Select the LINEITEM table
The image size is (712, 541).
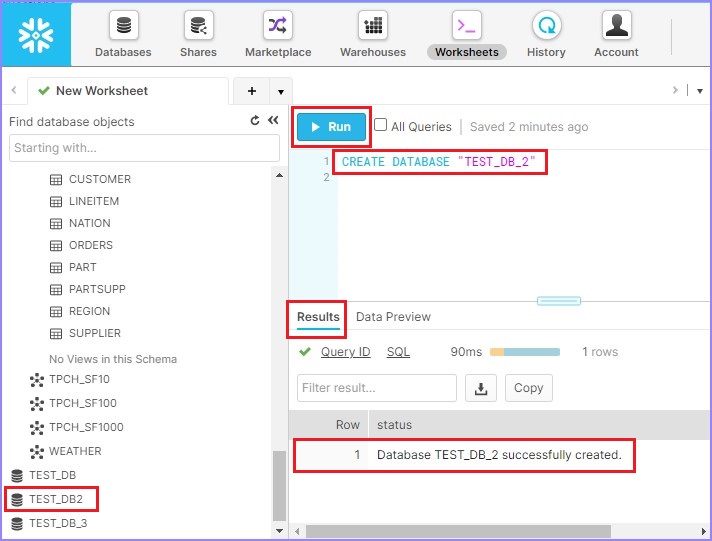coord(84,201)
